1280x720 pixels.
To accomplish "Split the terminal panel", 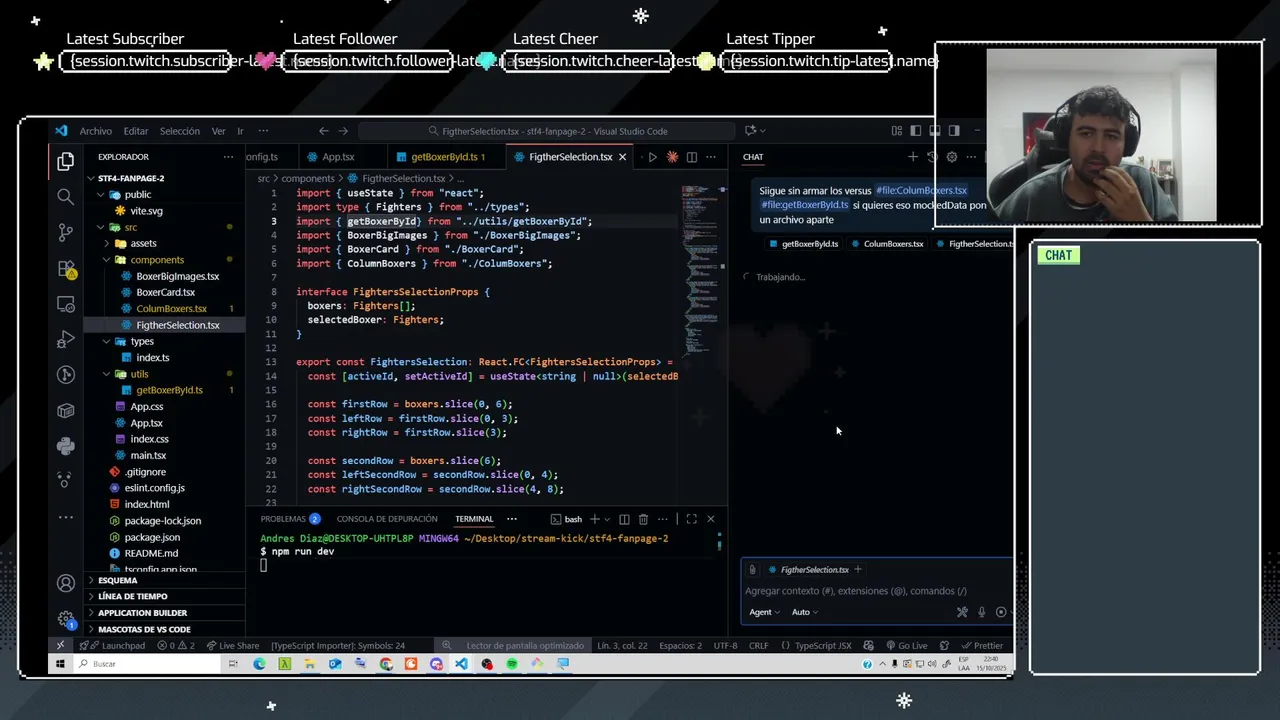I will [624, 519].
